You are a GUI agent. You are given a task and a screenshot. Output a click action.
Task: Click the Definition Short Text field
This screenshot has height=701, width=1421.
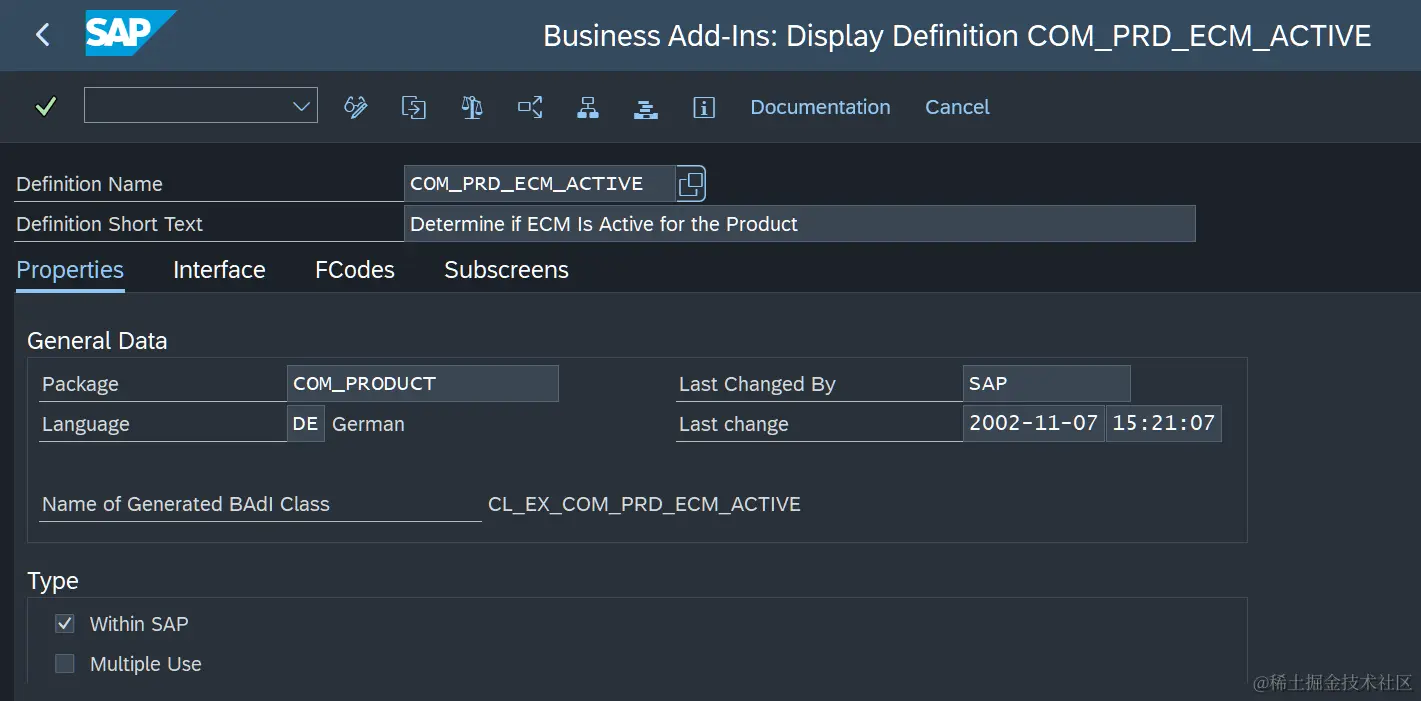point(798,224)
